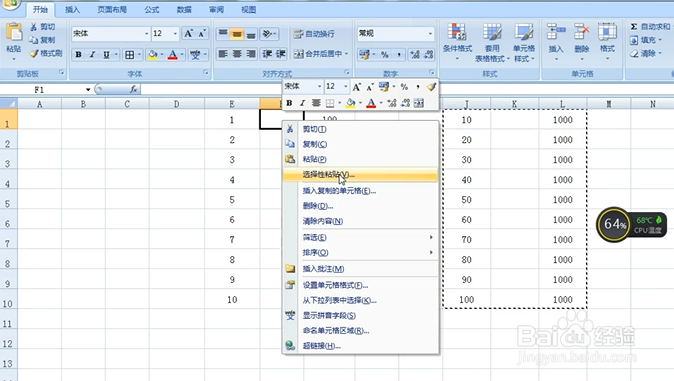Choose Insert Copied Cells (插入复制的单元格)
This screenshot has height=381, width=674.
[360, 190]
